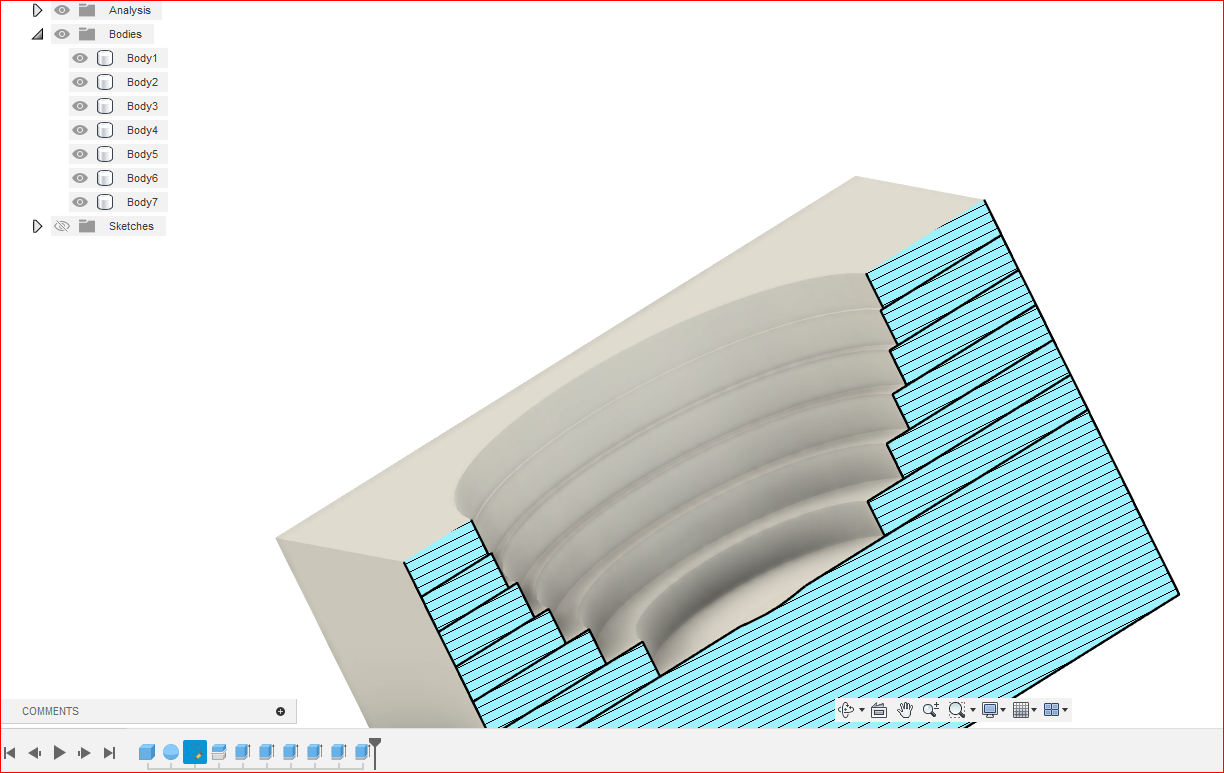Select Body1 in the browser
This screenshot has width=1224, height=773.
pyautogui.click(x=141, y=57)
